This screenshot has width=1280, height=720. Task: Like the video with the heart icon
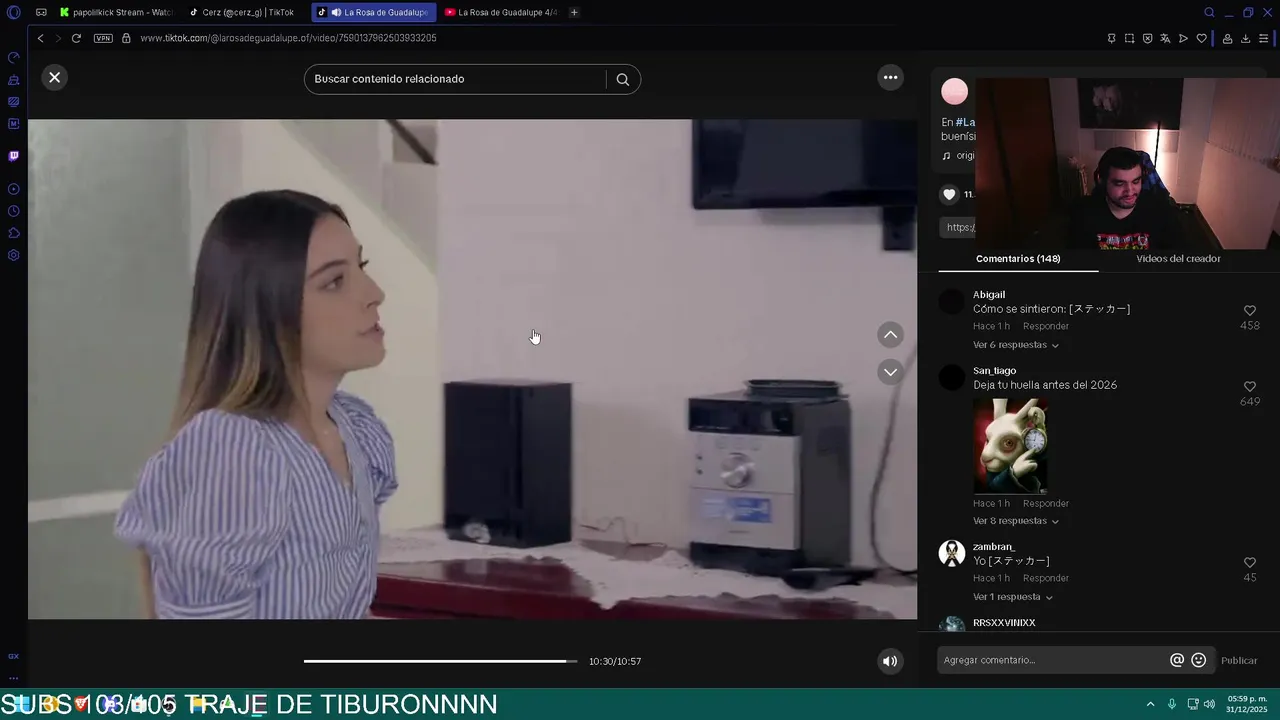click(x=950, y=195)
